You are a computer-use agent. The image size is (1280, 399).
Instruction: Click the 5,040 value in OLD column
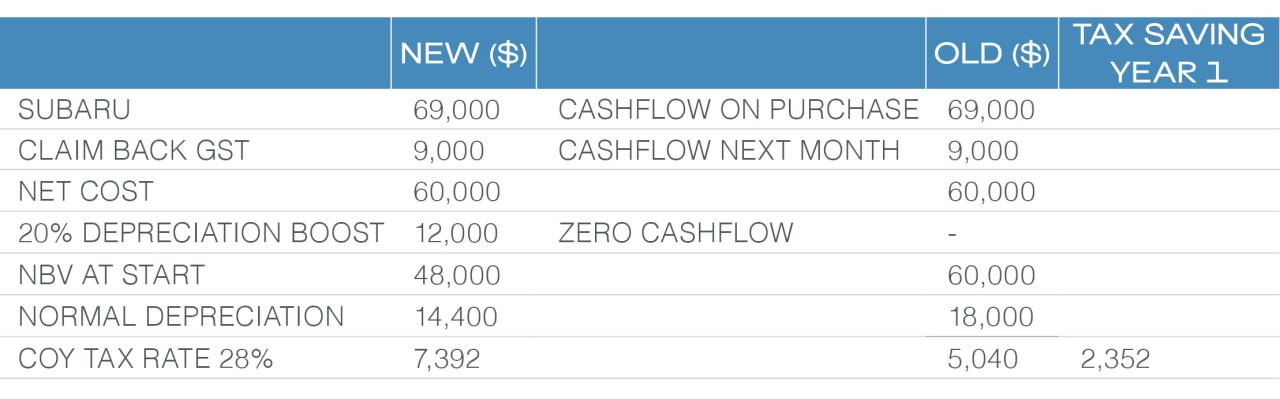click(x=982, y=359)
